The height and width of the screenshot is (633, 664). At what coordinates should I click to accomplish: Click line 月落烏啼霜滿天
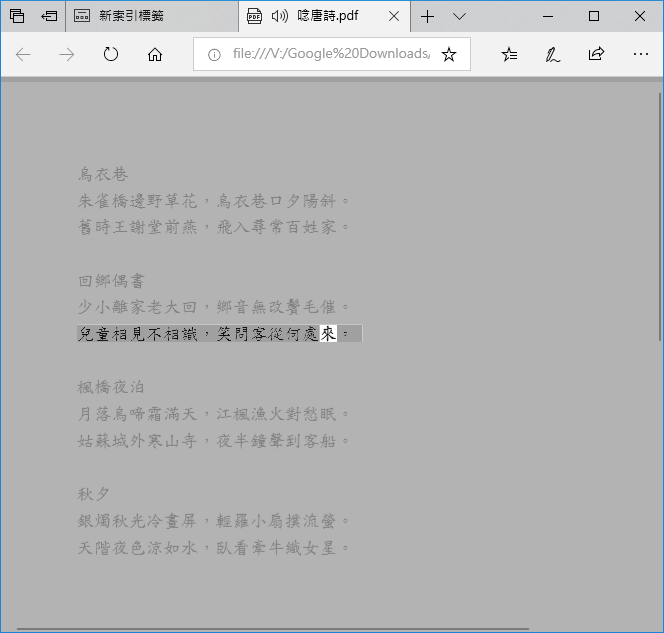138,414
